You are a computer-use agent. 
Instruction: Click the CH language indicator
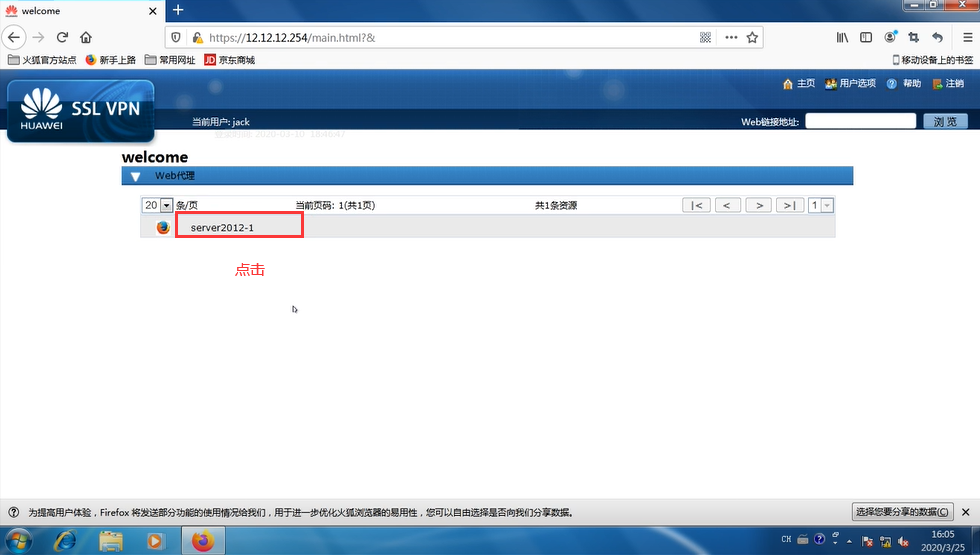(x=786, y=539)
